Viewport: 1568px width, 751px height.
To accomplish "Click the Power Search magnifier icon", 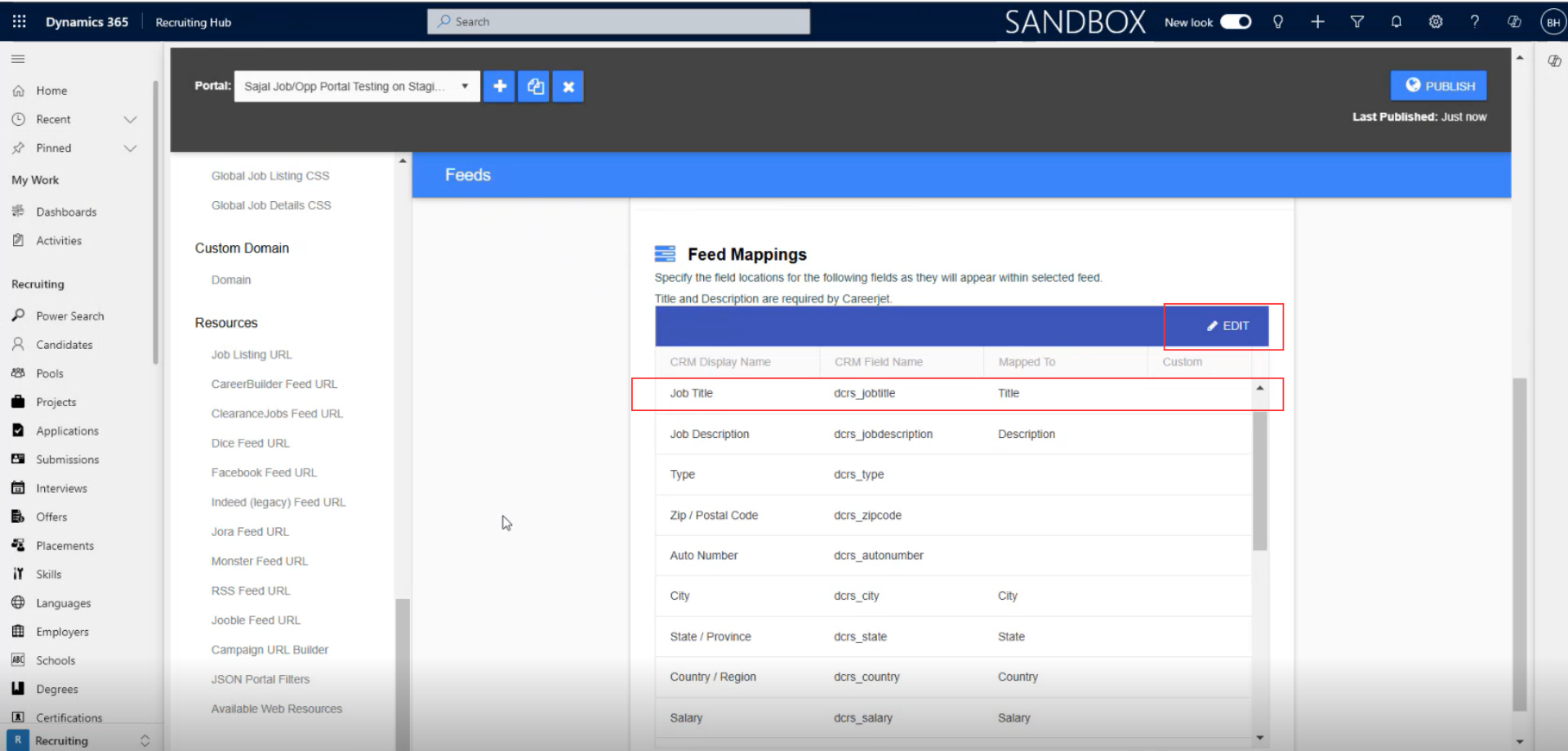I will click(x=18, y=315).
